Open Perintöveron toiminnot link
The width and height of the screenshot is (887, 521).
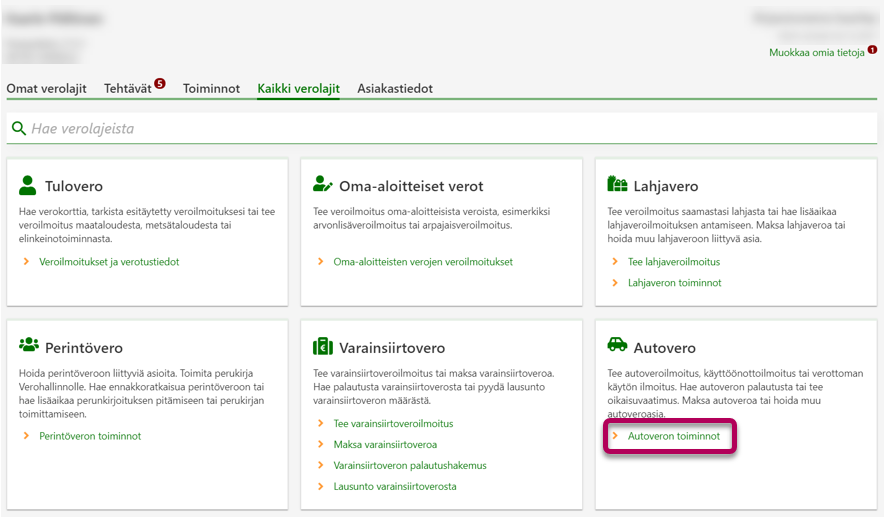(x=90, y=436)
